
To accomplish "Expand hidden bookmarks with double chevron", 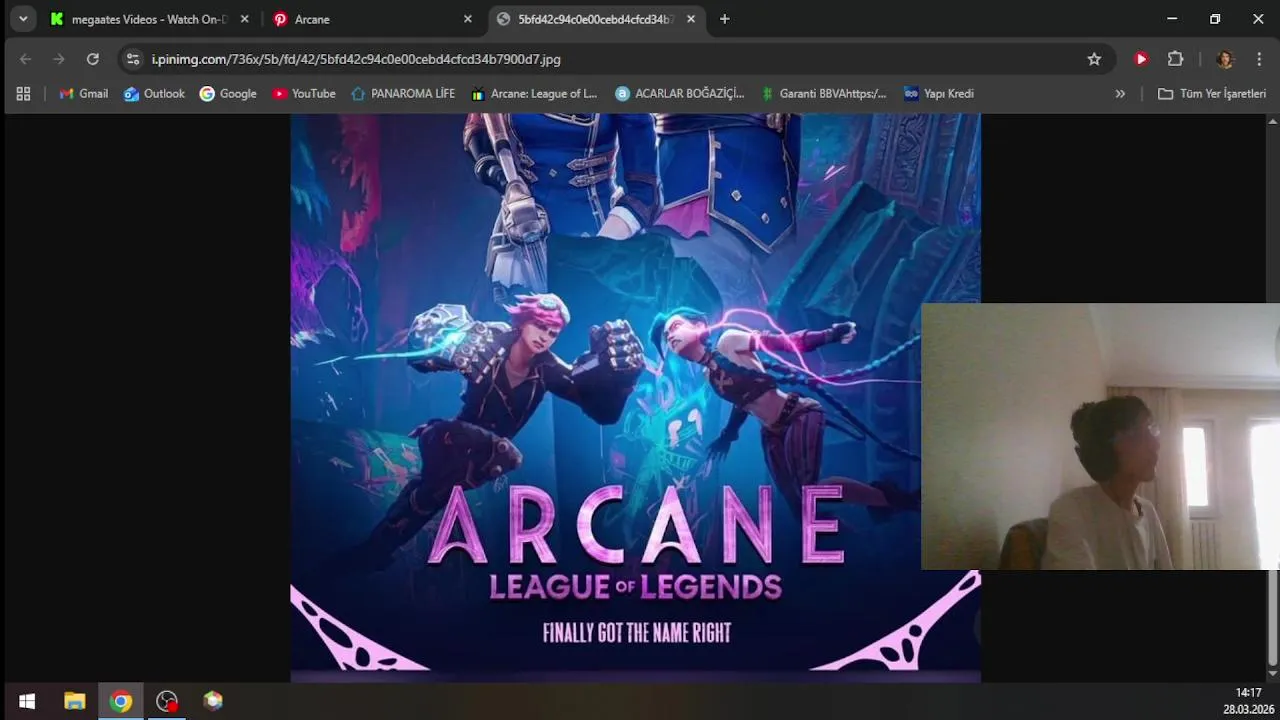I will point(1120,94).
